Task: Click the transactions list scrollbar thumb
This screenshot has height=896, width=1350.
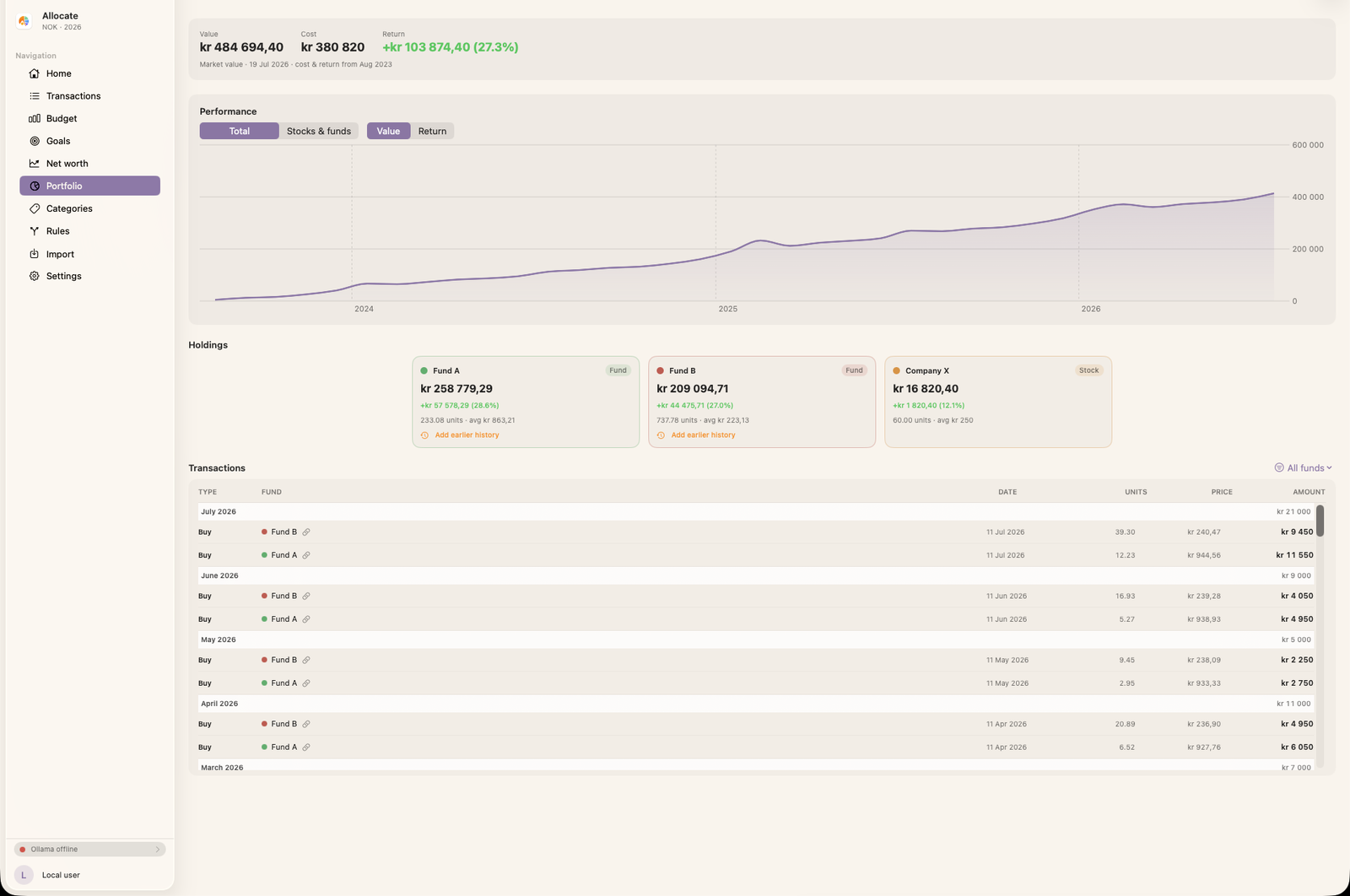Action: coord(1320,521)
